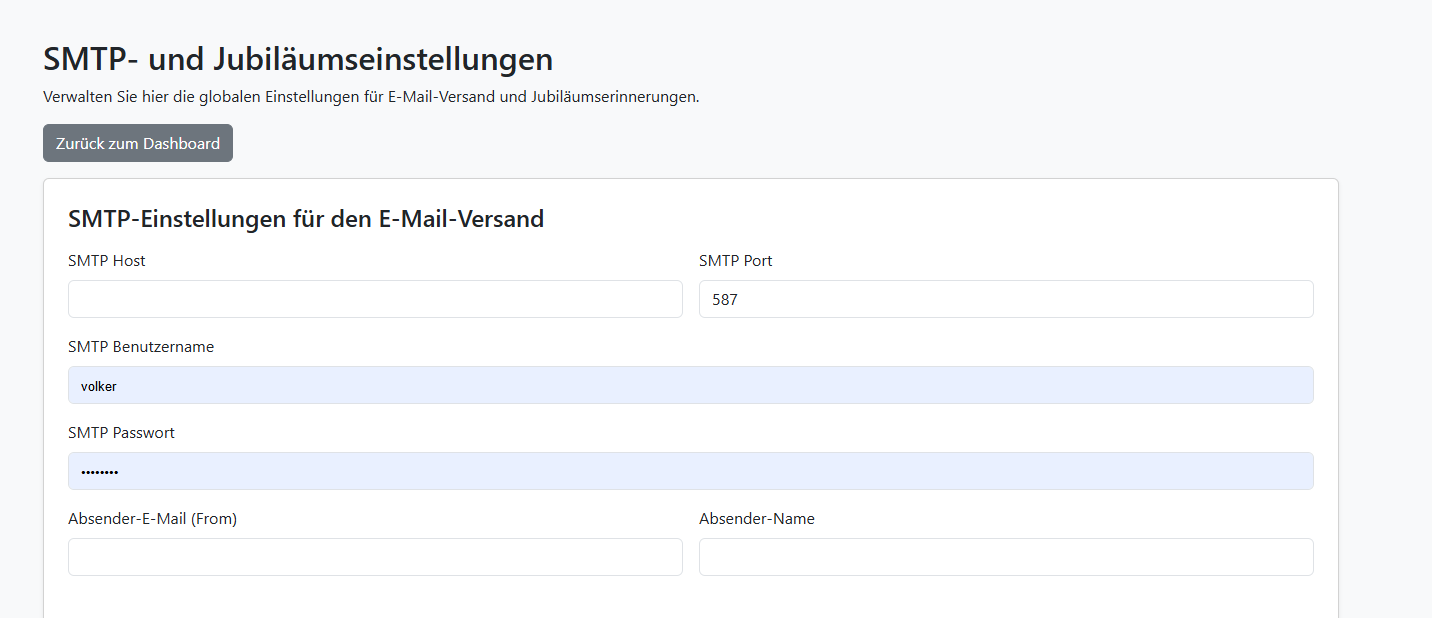
Task: Select the SMTP Benutzername field with volker
Action: tap(690, 385)
